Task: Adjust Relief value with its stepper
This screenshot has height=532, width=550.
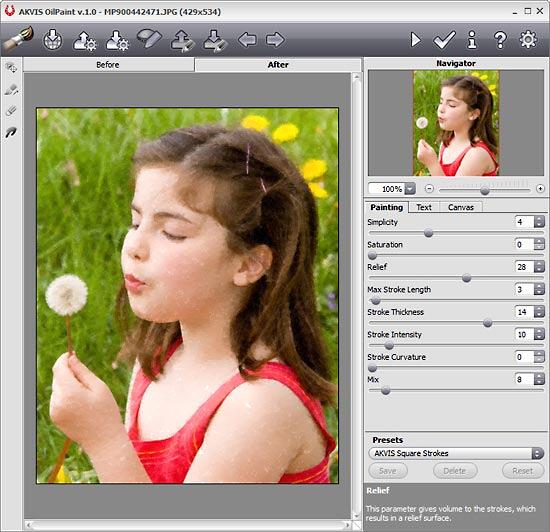Action: [x=539, y=267]
